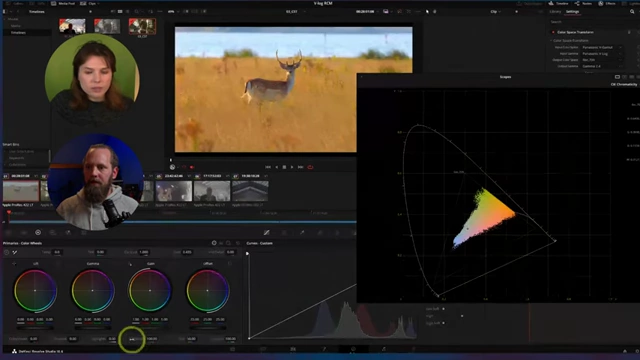Click the Lift black point picker cross icon
Viewport: 640px width, 360px height.
point(14,264)
